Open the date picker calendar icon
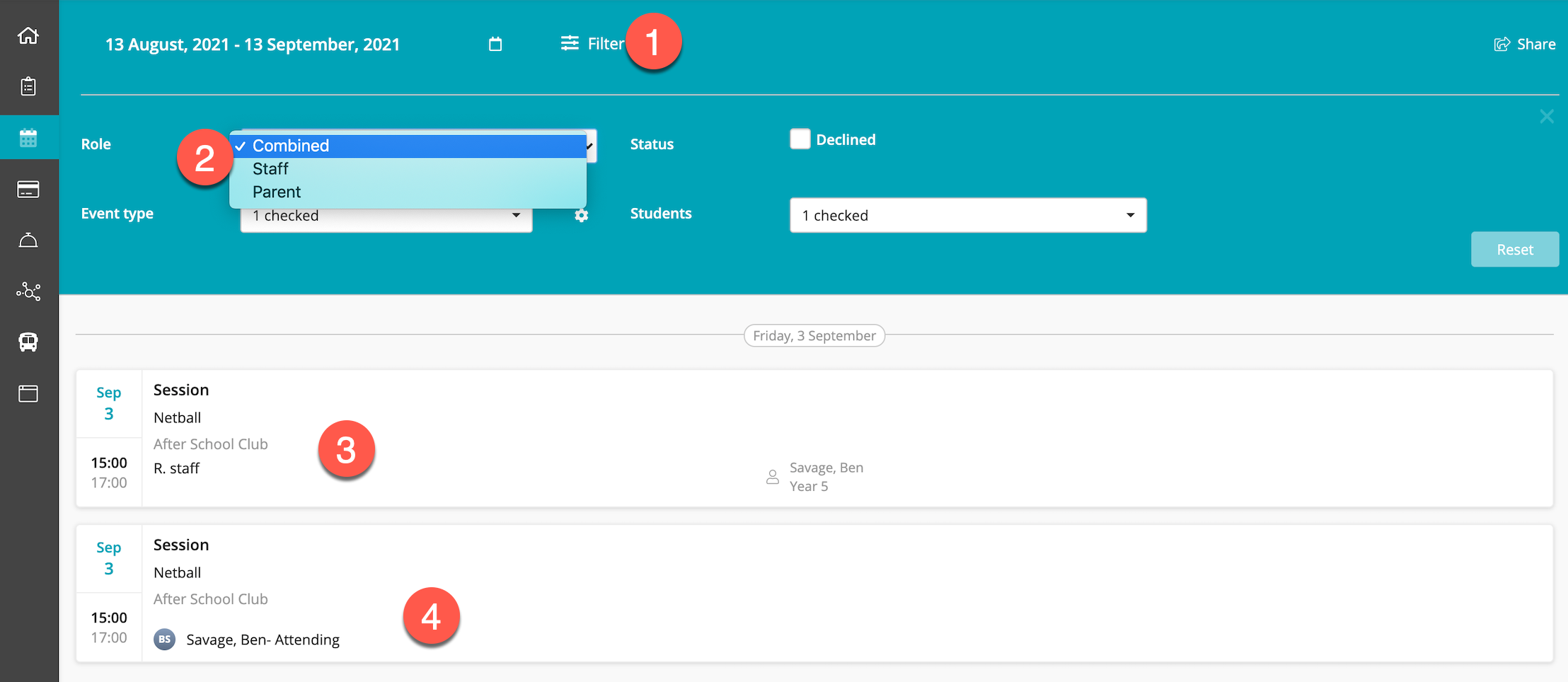 (495, 44)
